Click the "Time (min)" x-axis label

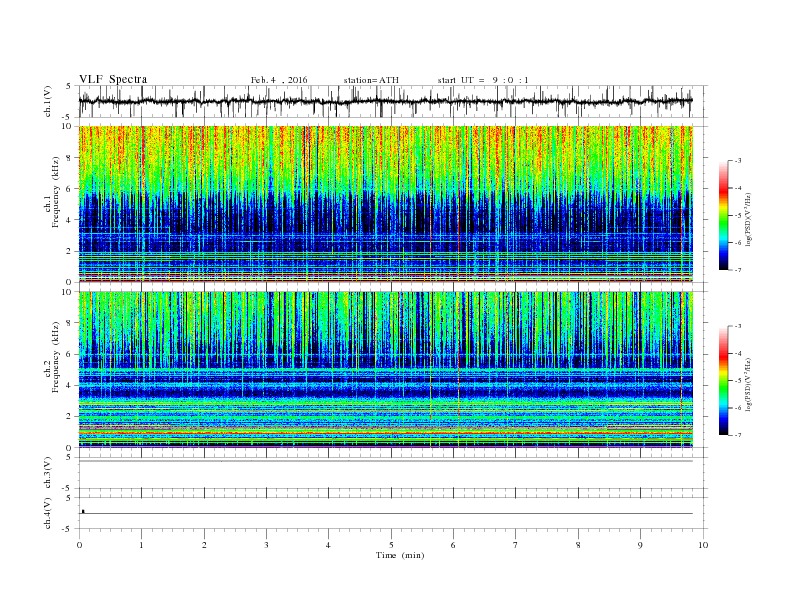pyautogui.click(x=400, y=555)
